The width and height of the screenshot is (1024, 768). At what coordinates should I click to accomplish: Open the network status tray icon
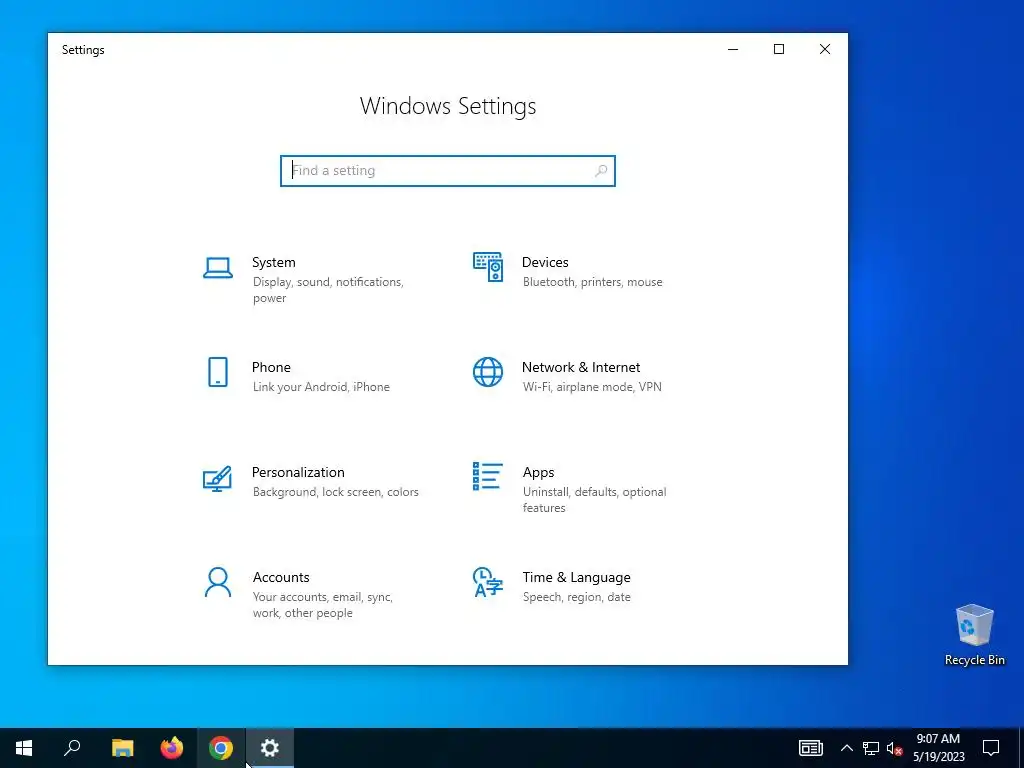pos(871,748)
